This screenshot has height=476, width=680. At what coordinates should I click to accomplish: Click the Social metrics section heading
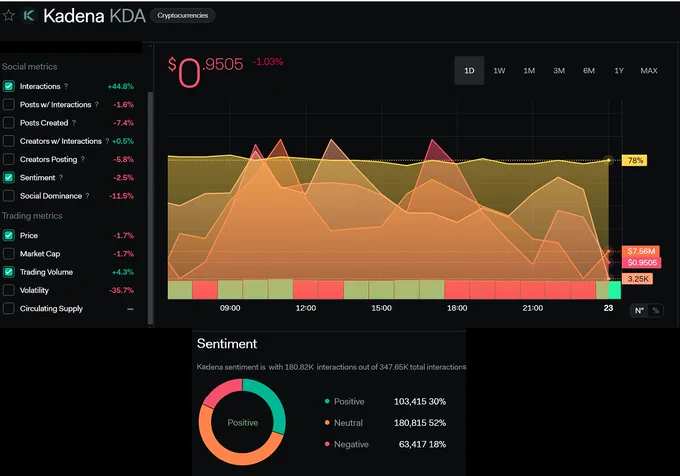(29, 67)
